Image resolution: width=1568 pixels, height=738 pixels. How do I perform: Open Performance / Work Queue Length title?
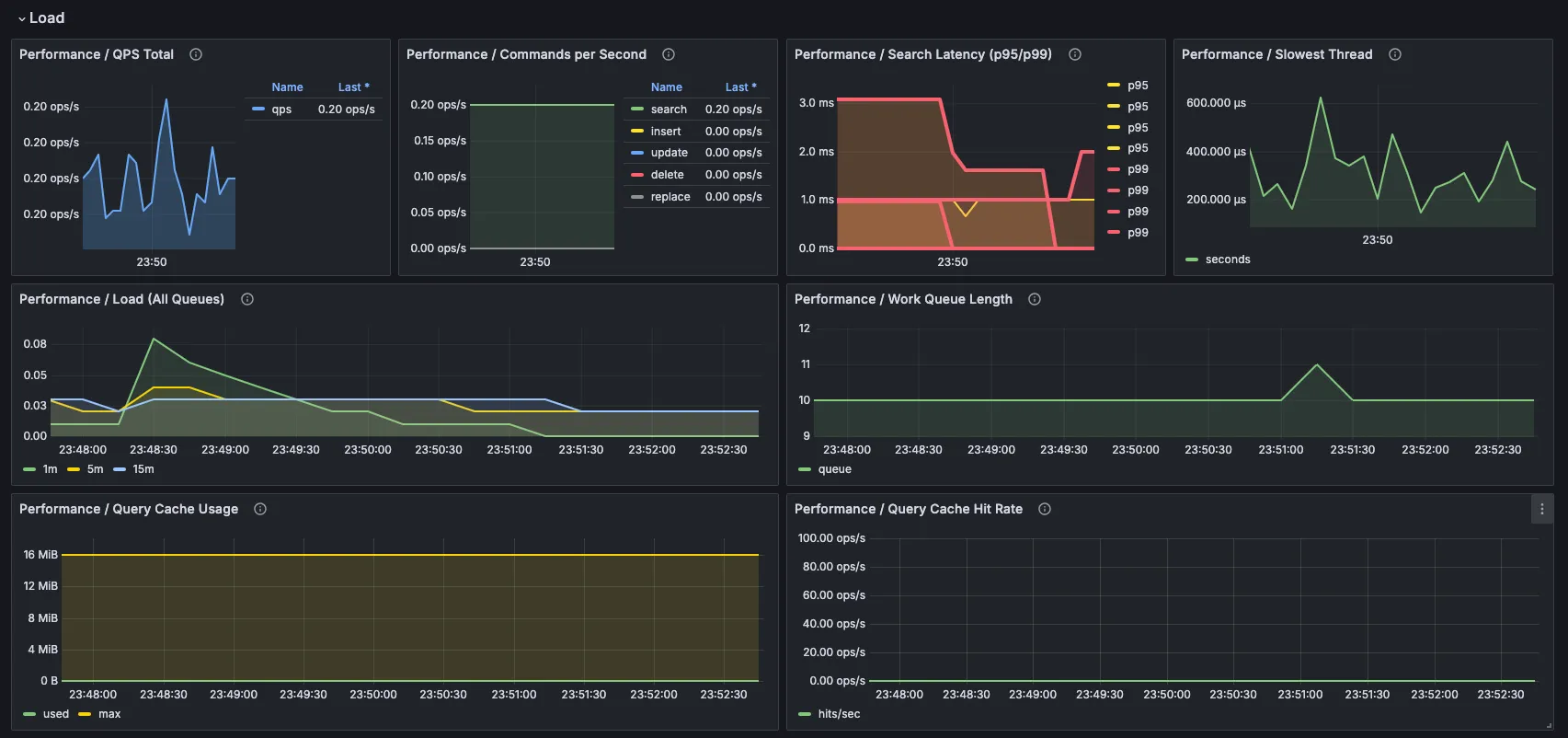point(903,299)
